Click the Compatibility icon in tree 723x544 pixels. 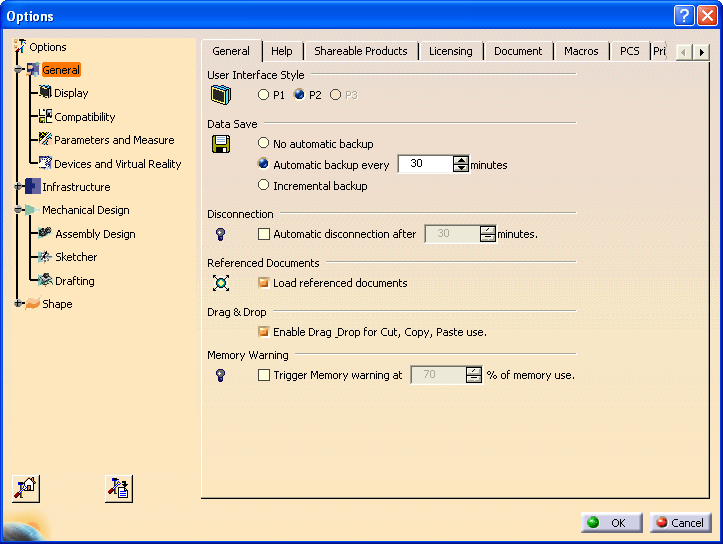tap(45, 117)
